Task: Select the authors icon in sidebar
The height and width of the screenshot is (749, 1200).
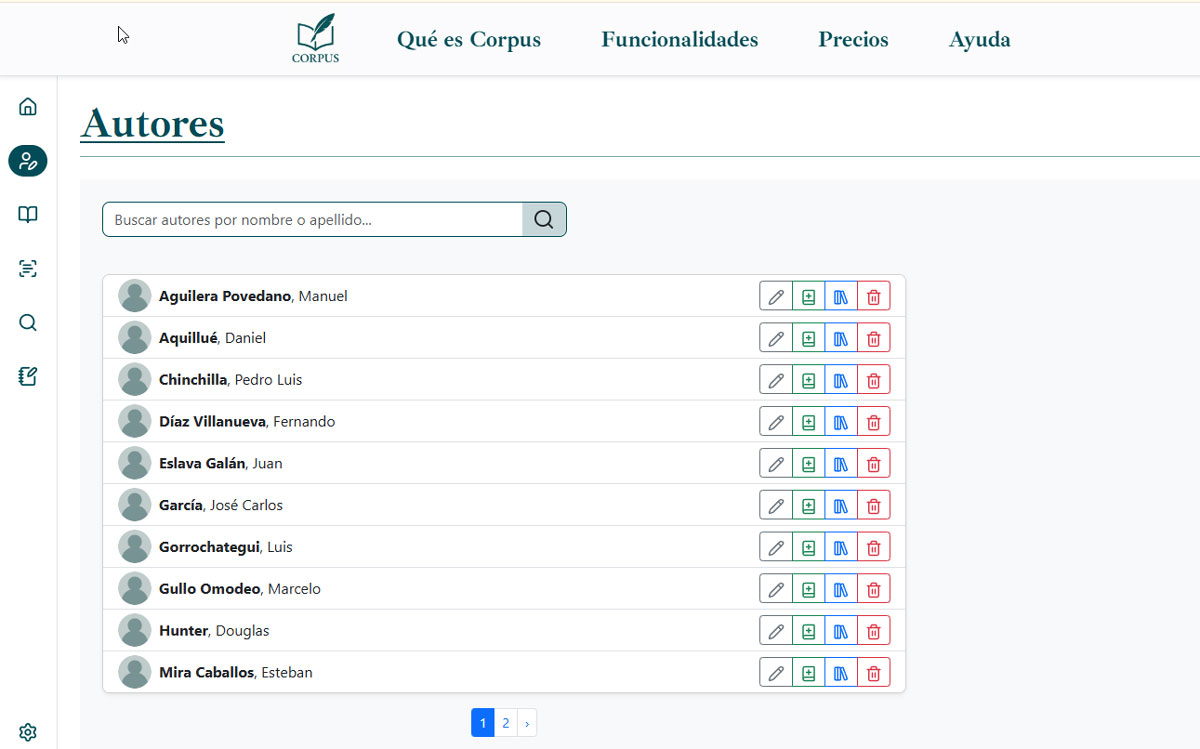Action: click(28, 160)
